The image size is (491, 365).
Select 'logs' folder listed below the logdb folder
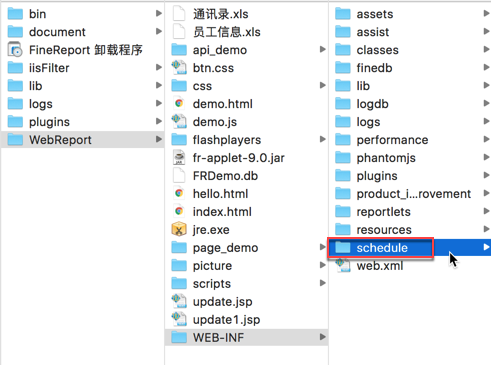pyautogui.click(x=368, y=122)
